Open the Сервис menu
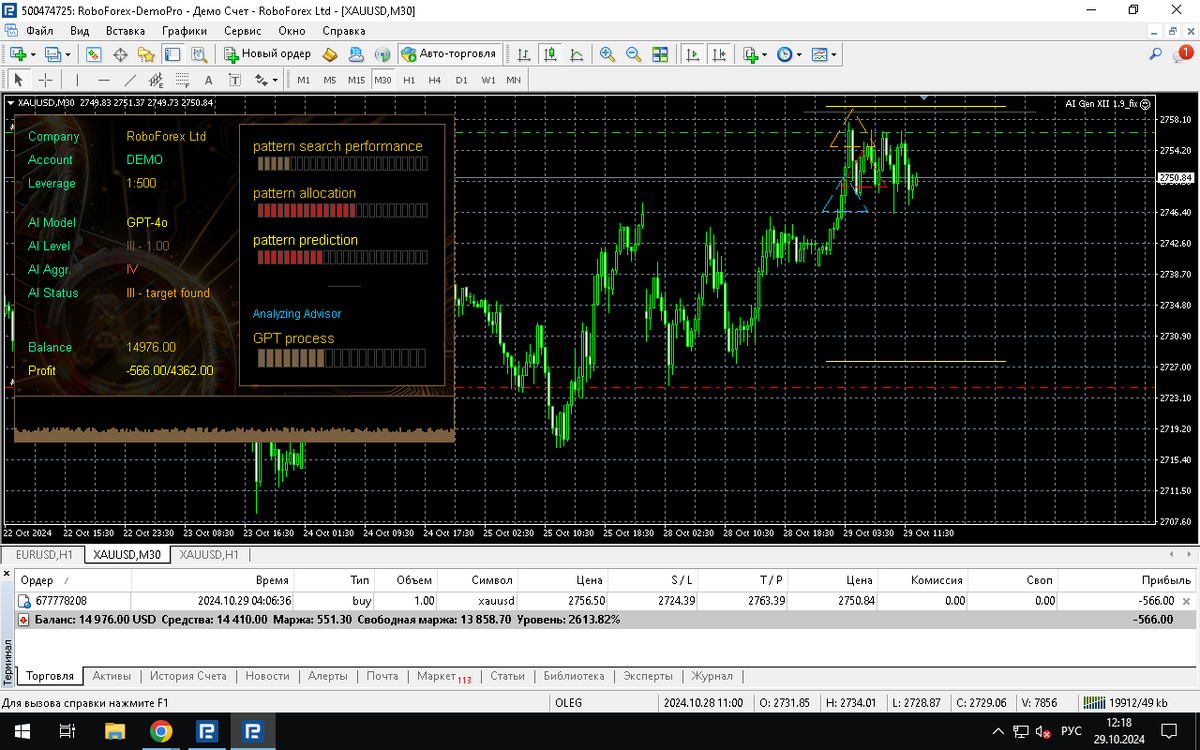This screenshot has width=1200, height=750. 242,31
